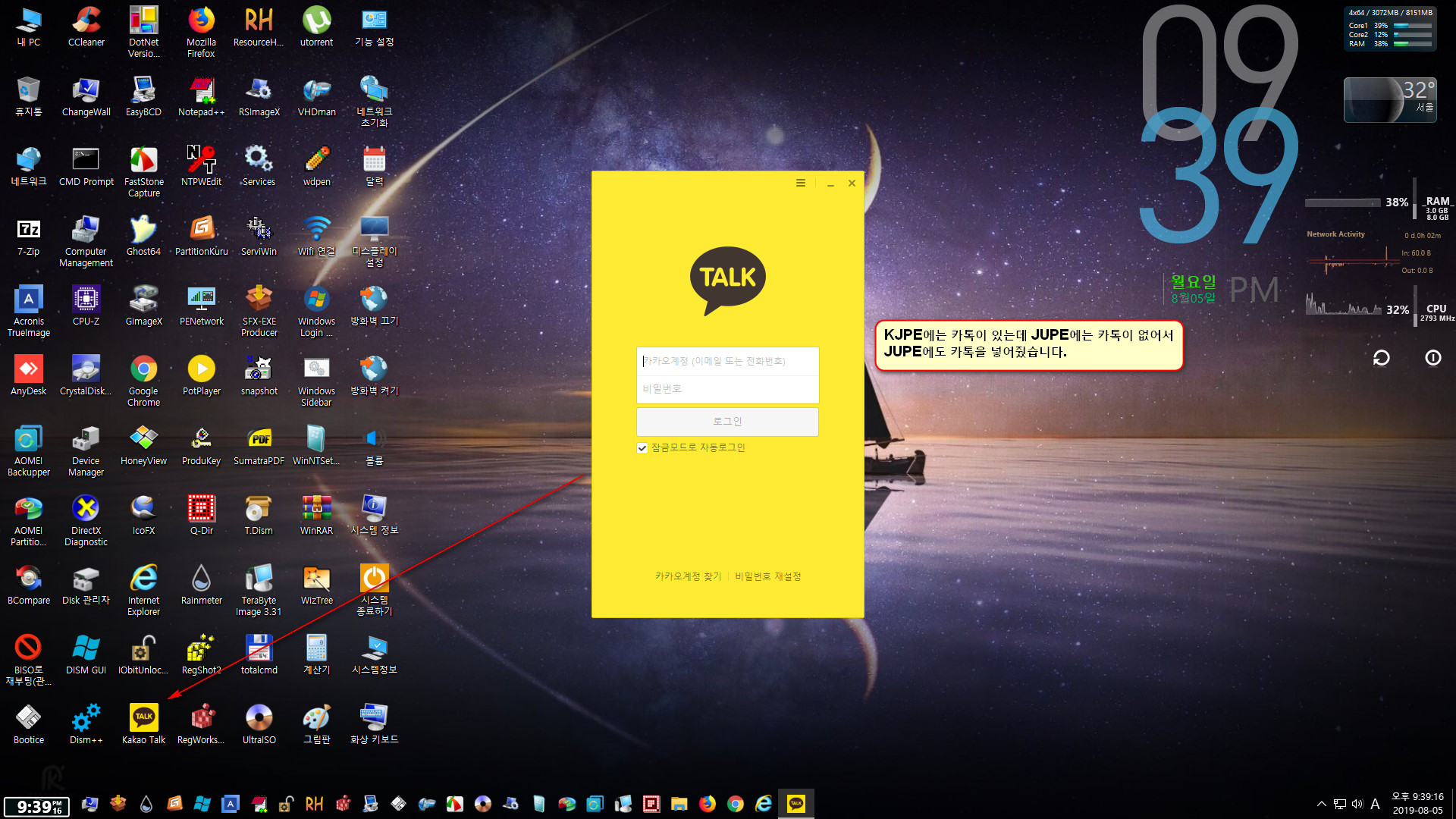
Task: Open Internet Explorer from the taskbar
Action: point(764,804)
